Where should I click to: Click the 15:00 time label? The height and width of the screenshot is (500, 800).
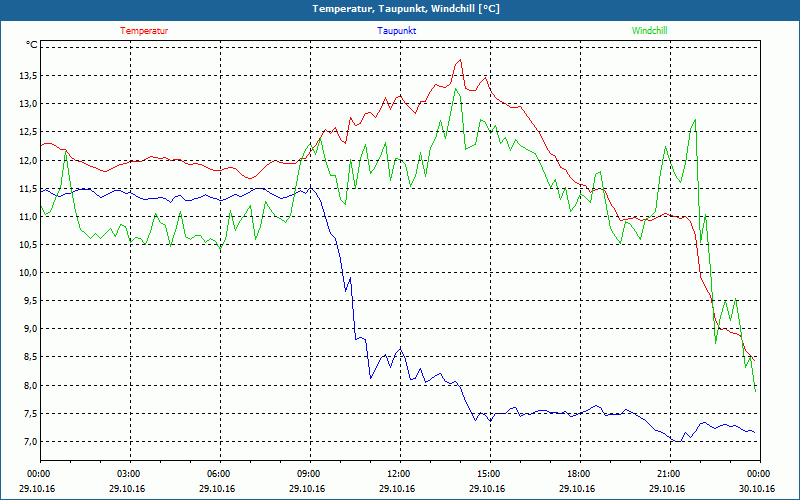(490, 474)
